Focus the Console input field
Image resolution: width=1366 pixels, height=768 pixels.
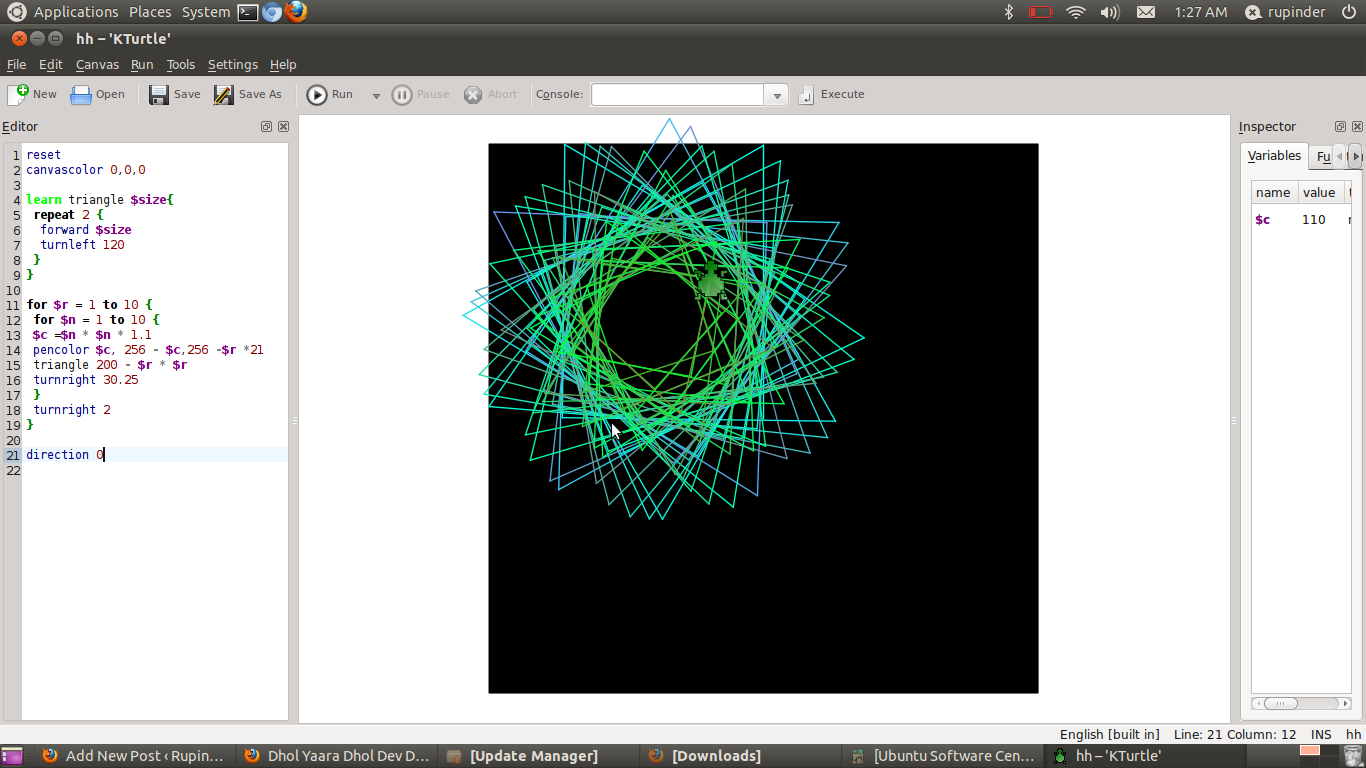tap(678, 95)
